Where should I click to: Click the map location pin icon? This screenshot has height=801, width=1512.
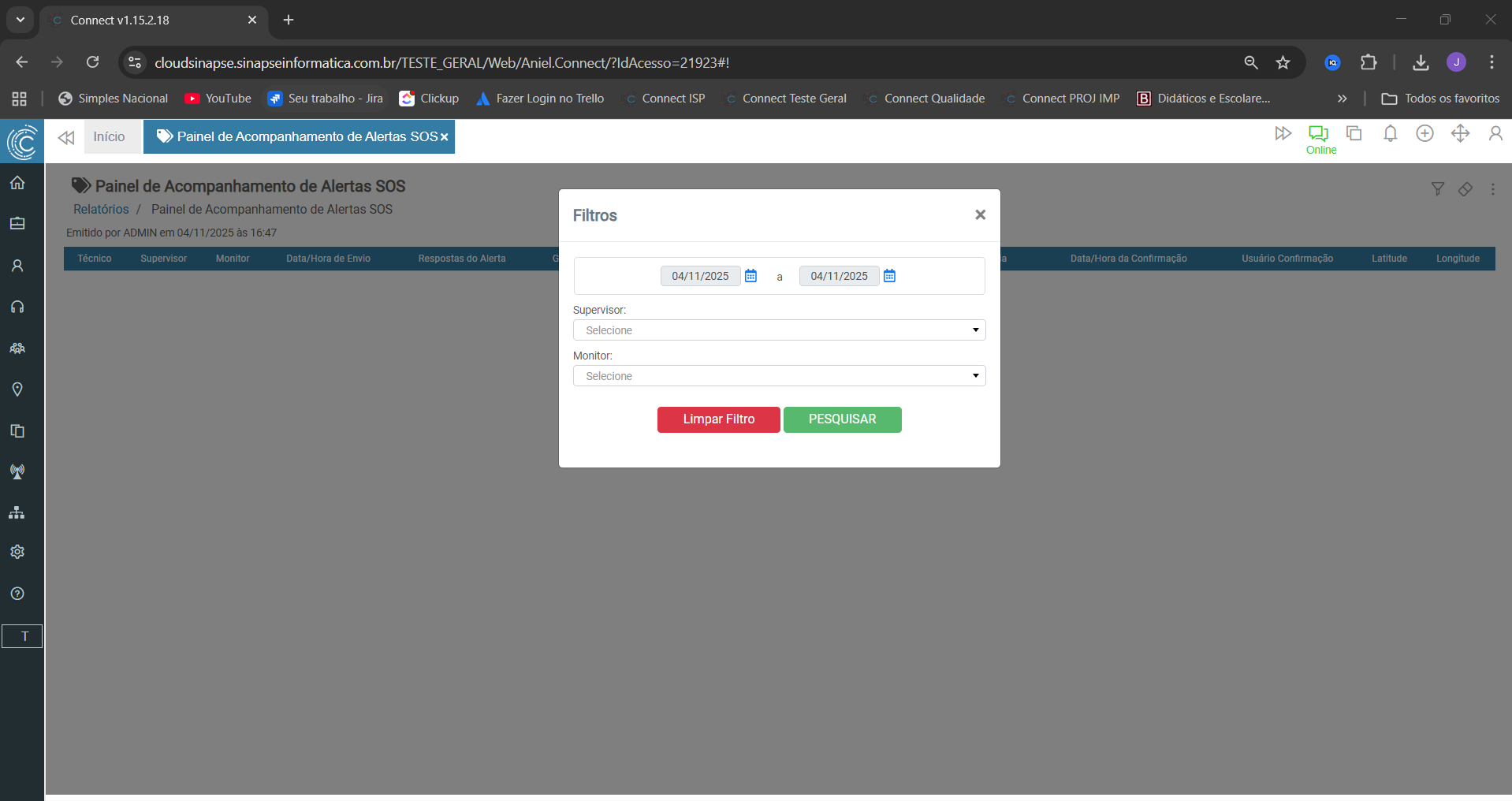point(17,389)
